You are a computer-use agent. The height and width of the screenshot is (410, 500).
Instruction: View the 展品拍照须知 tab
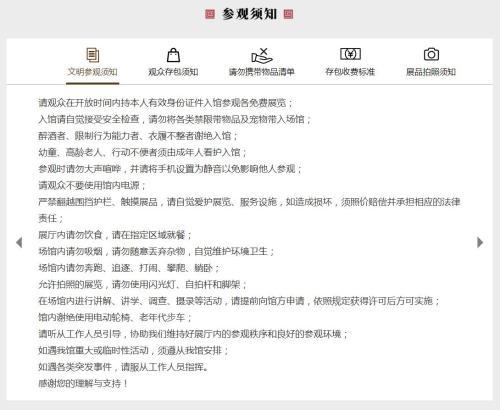tap(431, 72)
